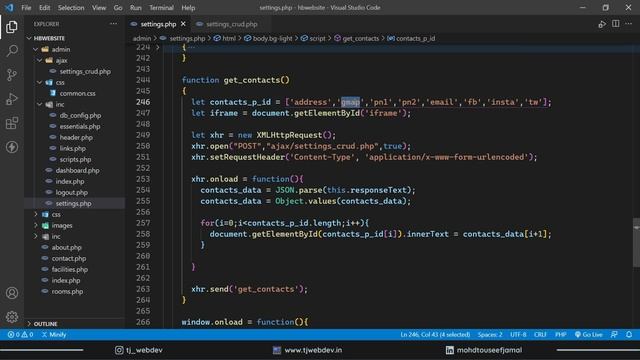Image resolution: width=640 pixels, height=360 pixels.
Task: Change language mode PHP
Action: pyautogui.click(x=560, y=335)
